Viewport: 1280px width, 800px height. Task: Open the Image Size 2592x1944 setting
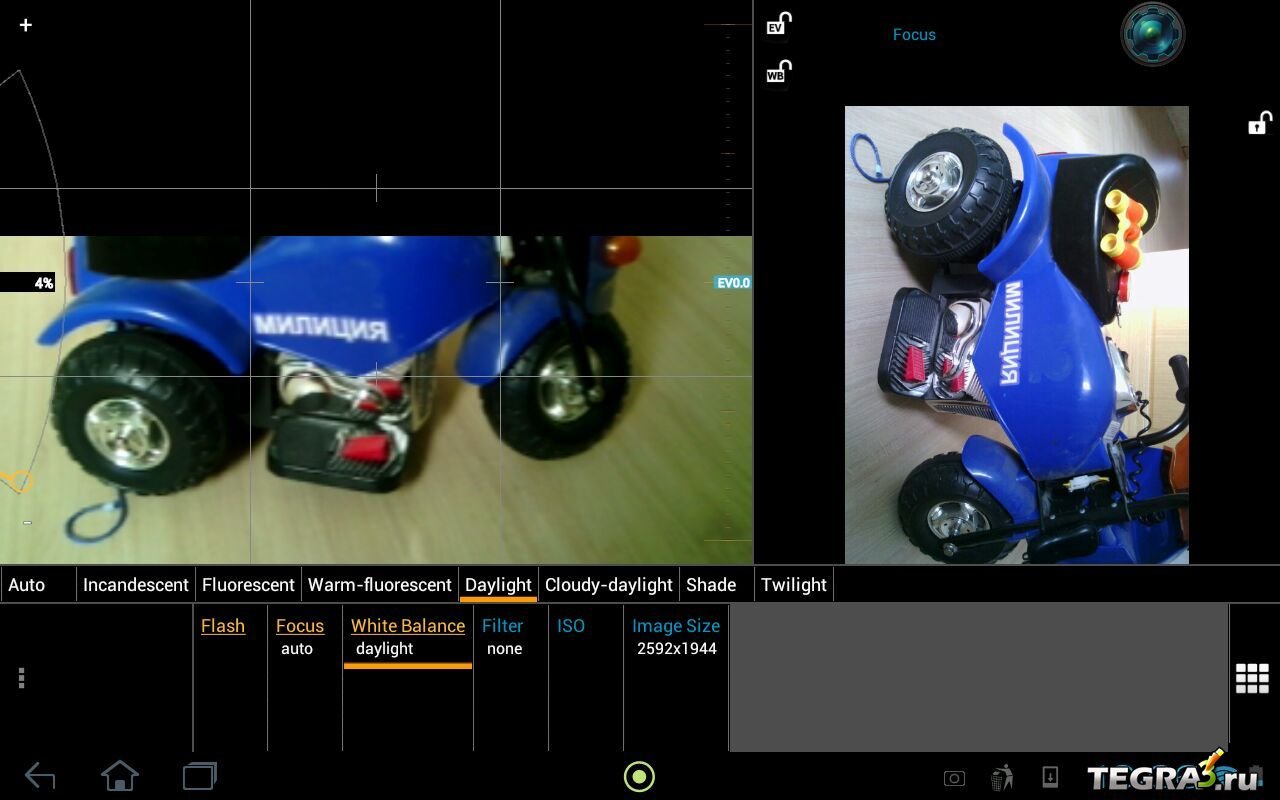676,637
